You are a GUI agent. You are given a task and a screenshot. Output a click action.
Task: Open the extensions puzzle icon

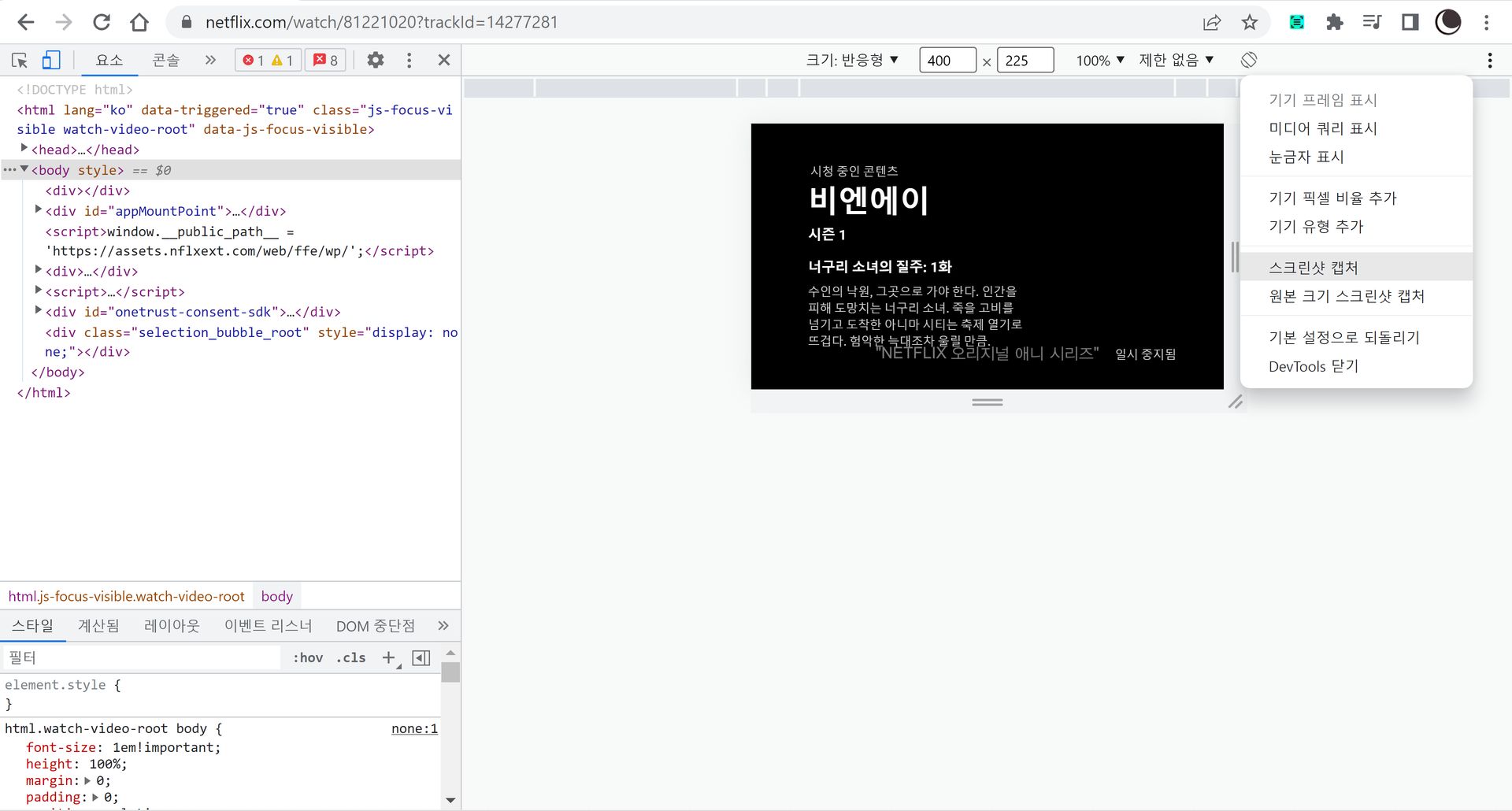pos(1335,22)
